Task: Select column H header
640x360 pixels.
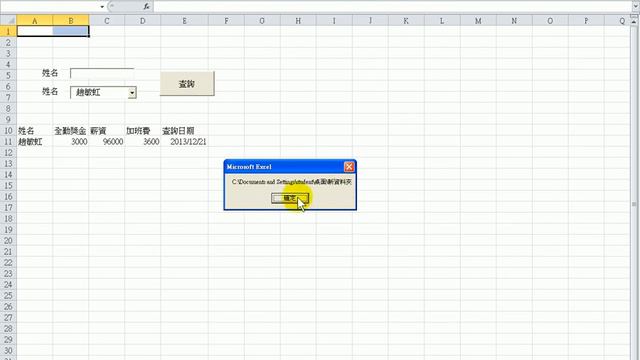Action: (298, 20)
